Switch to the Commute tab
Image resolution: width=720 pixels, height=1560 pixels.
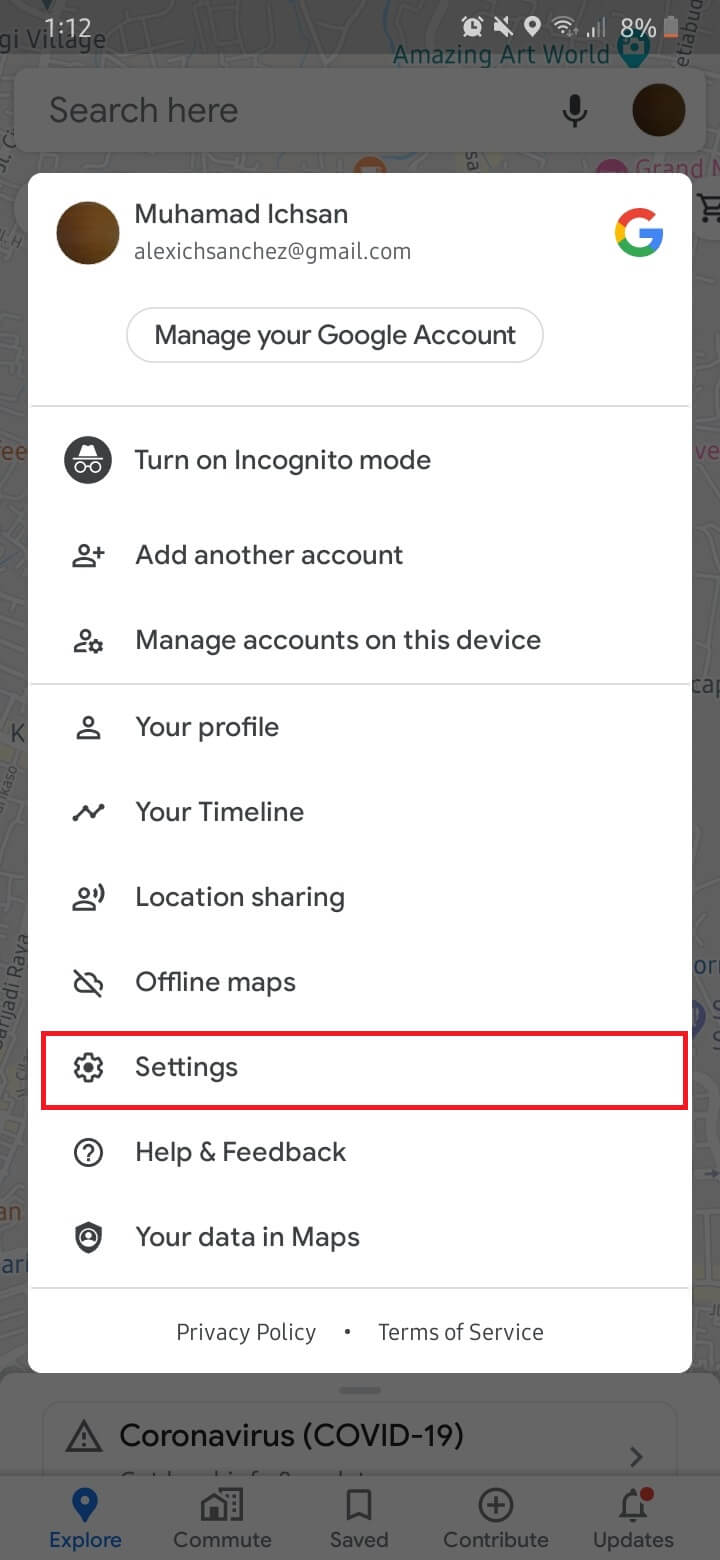222,1517
